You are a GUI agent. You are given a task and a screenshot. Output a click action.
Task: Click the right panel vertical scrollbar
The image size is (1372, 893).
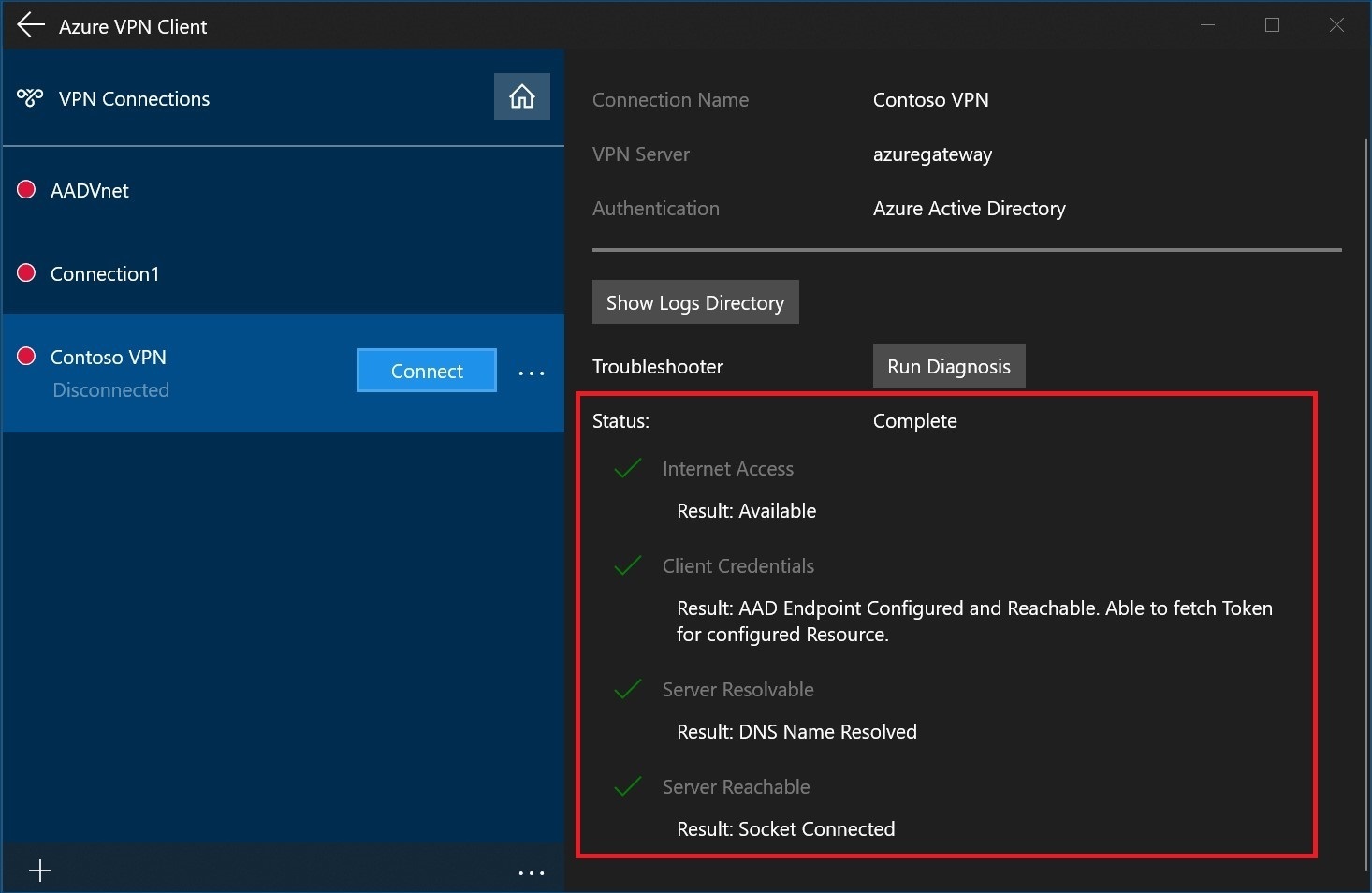pyautogui.click(x=1365, y=505)
